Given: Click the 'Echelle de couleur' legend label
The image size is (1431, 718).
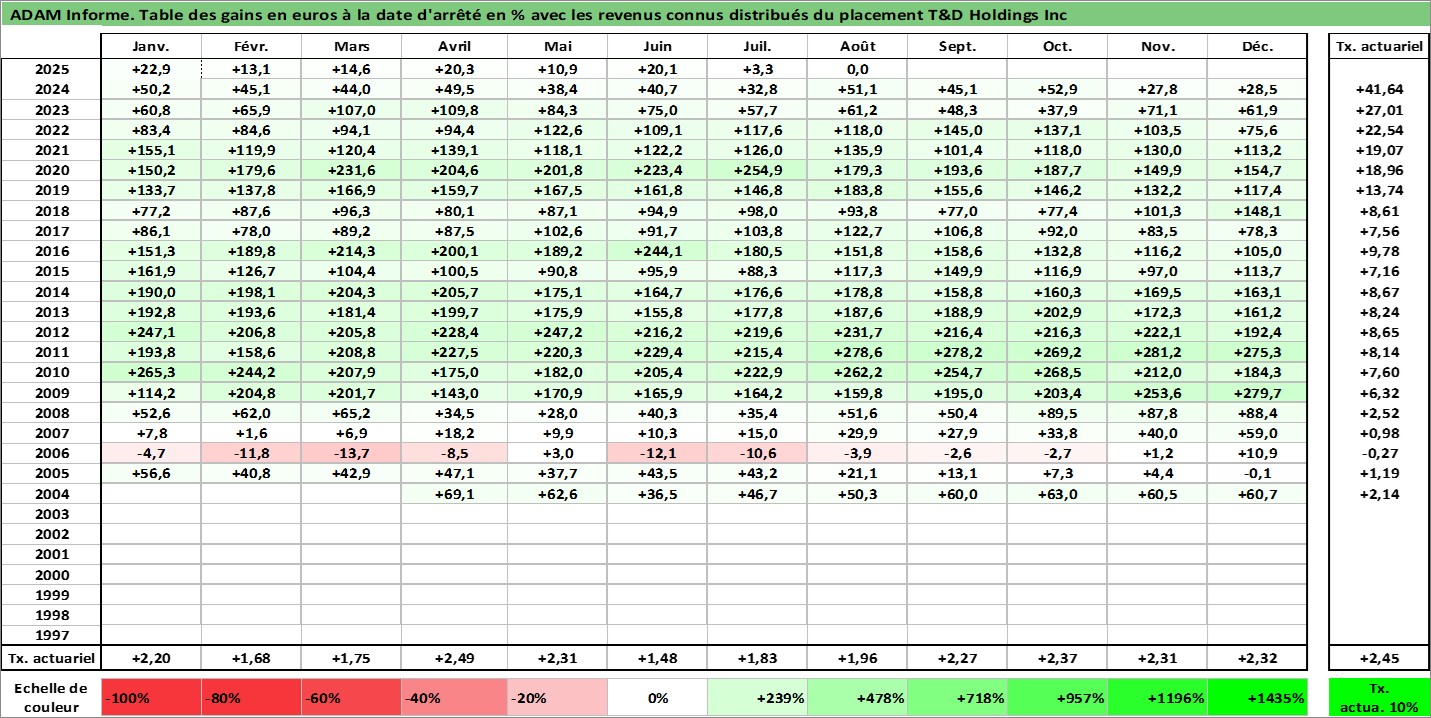Looking at the screenshot, I should (50, 698).
